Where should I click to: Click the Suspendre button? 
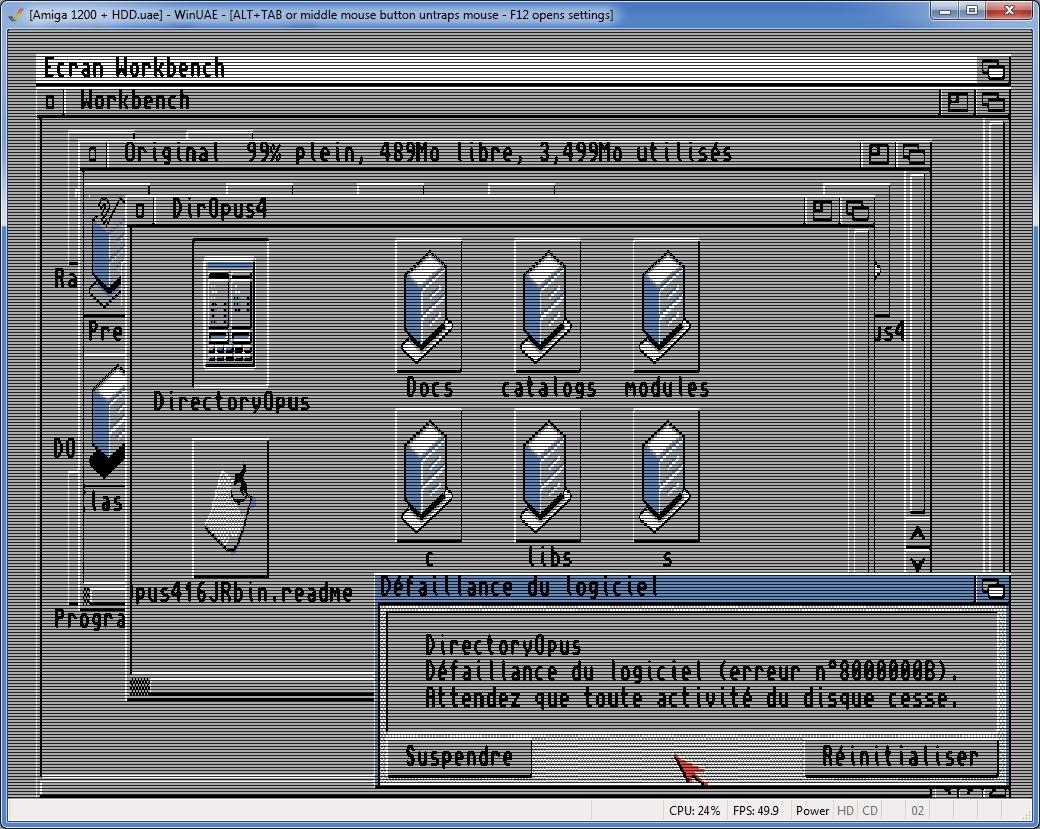(x=459, y=757)
